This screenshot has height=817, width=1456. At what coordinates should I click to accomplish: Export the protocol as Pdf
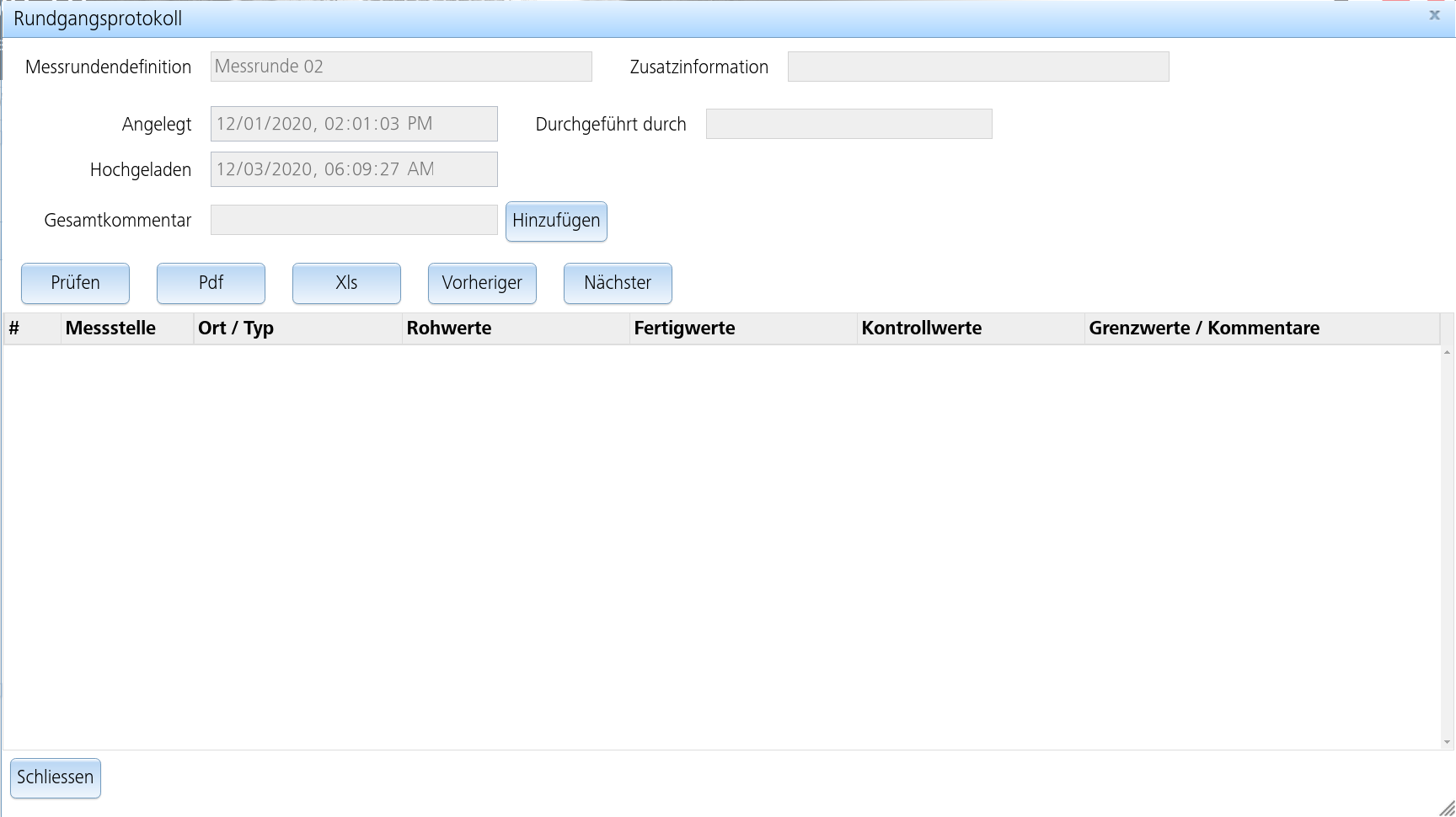tap(211, 283)
